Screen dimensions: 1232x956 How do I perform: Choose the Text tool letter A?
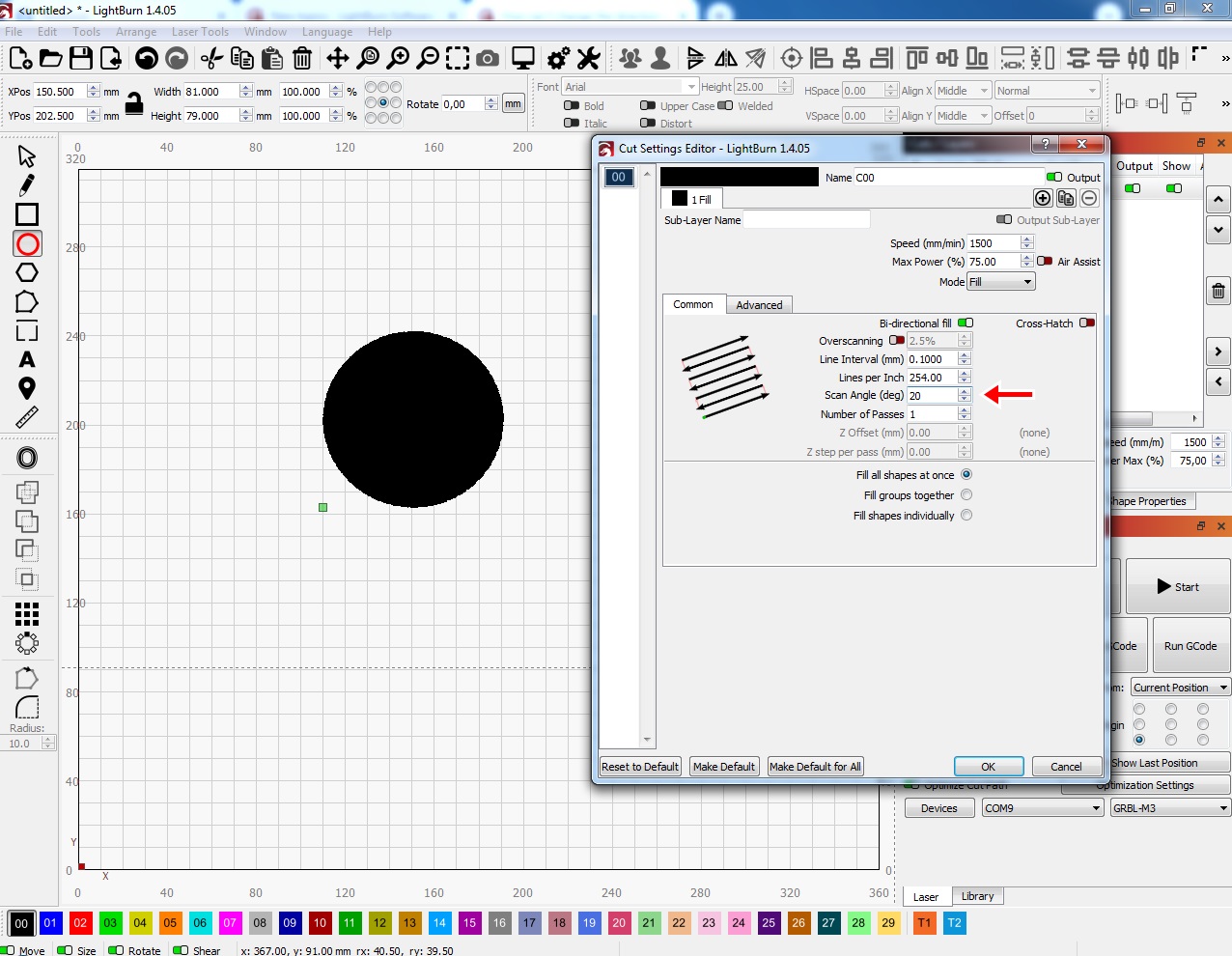point(27,359)
